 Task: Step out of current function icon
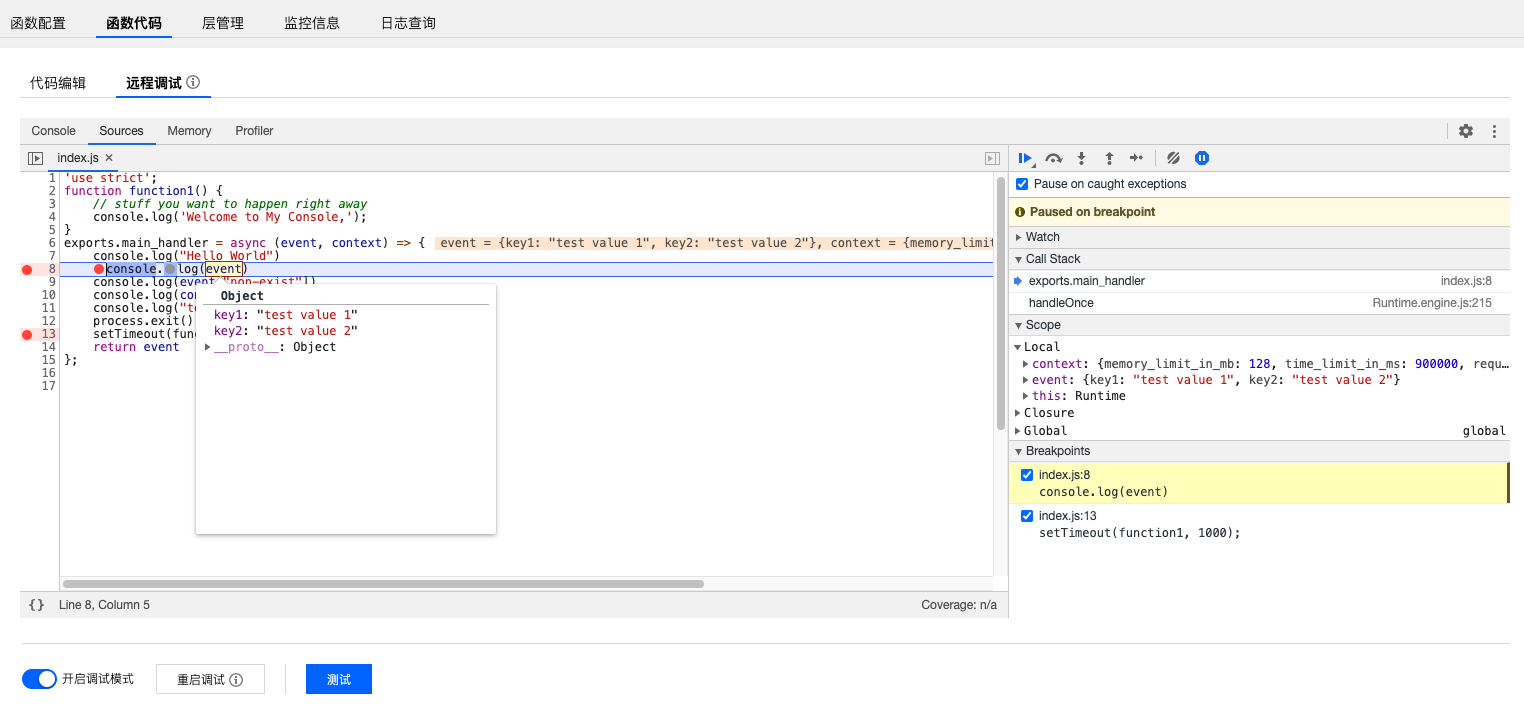1109,158
